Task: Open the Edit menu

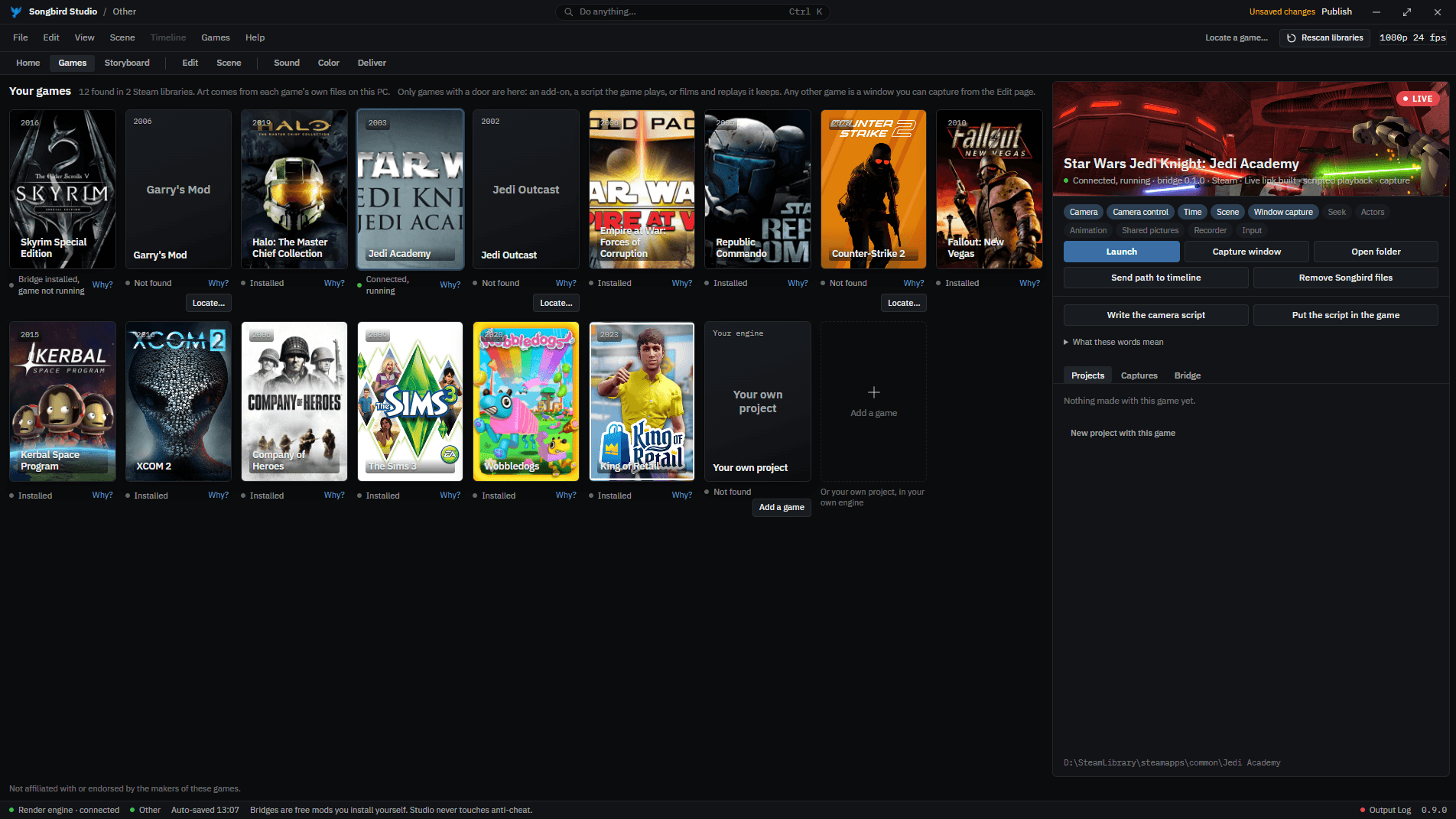Action: click(51, 37)
